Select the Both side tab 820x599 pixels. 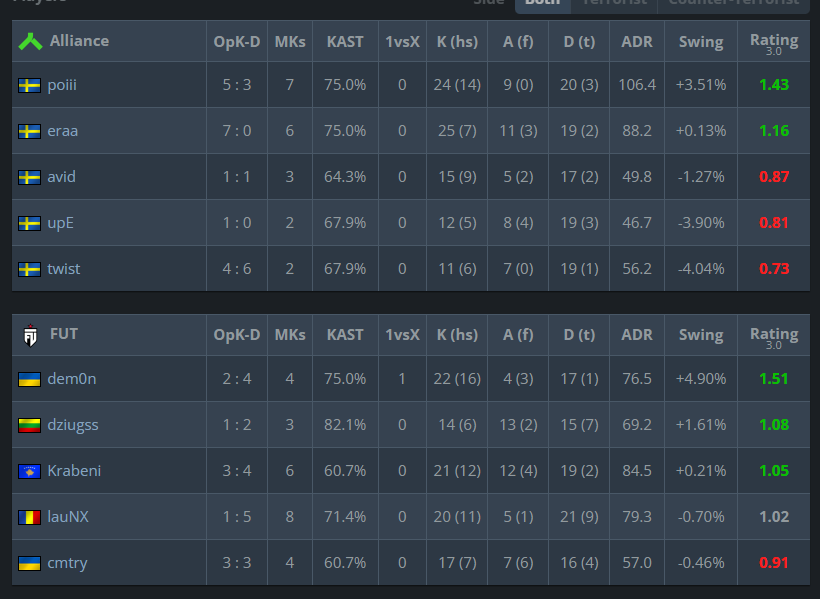point(542,4)
